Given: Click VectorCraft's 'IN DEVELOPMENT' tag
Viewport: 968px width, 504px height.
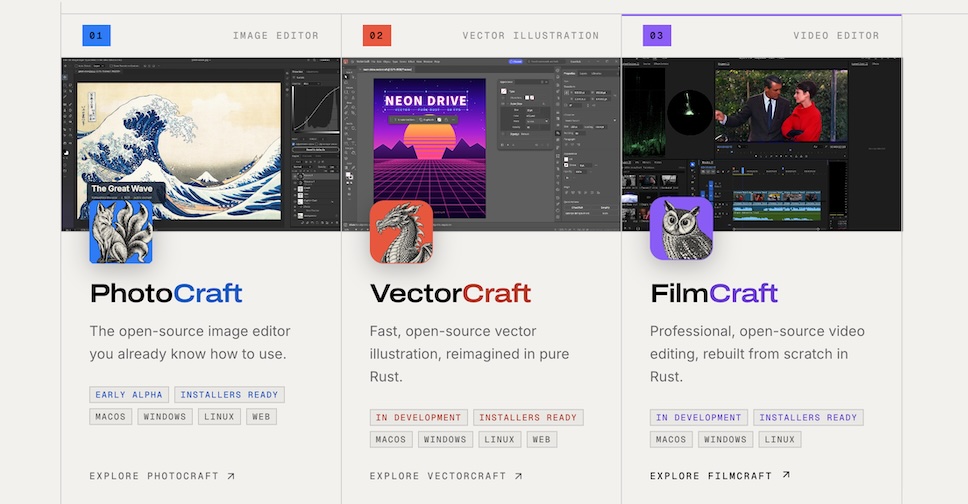Looking at the screenshot, I should point(419,418).
